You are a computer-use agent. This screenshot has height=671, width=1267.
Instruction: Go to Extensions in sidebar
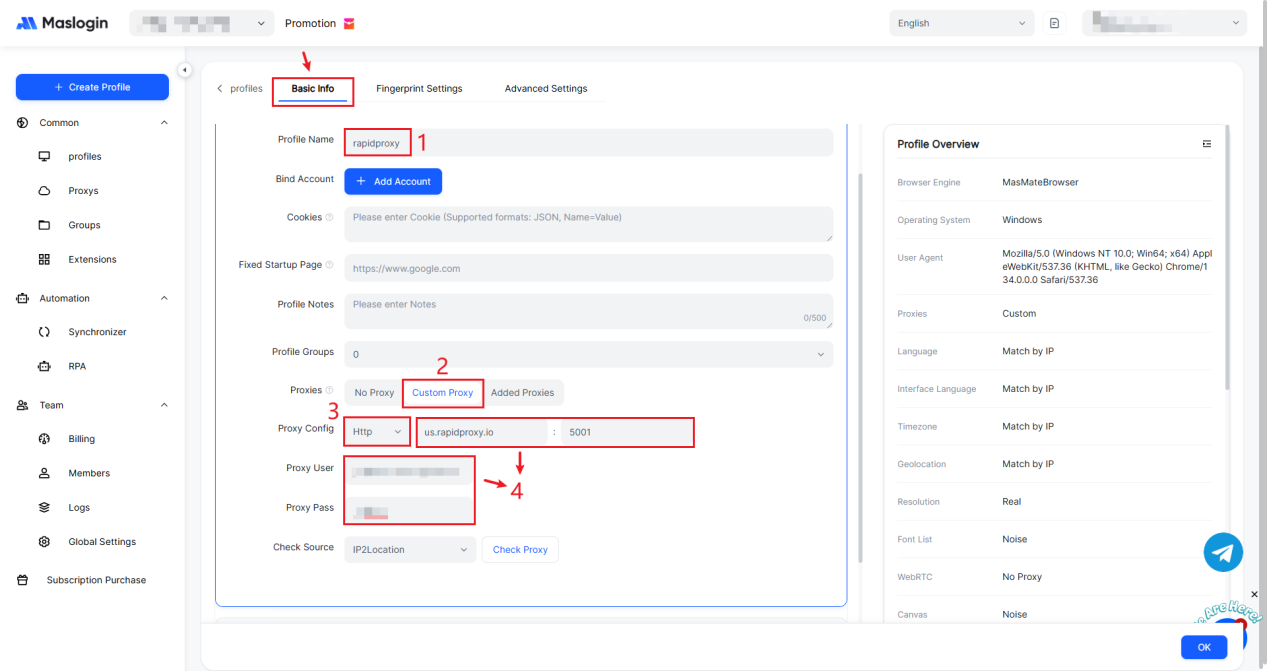(x=92, y=259)
